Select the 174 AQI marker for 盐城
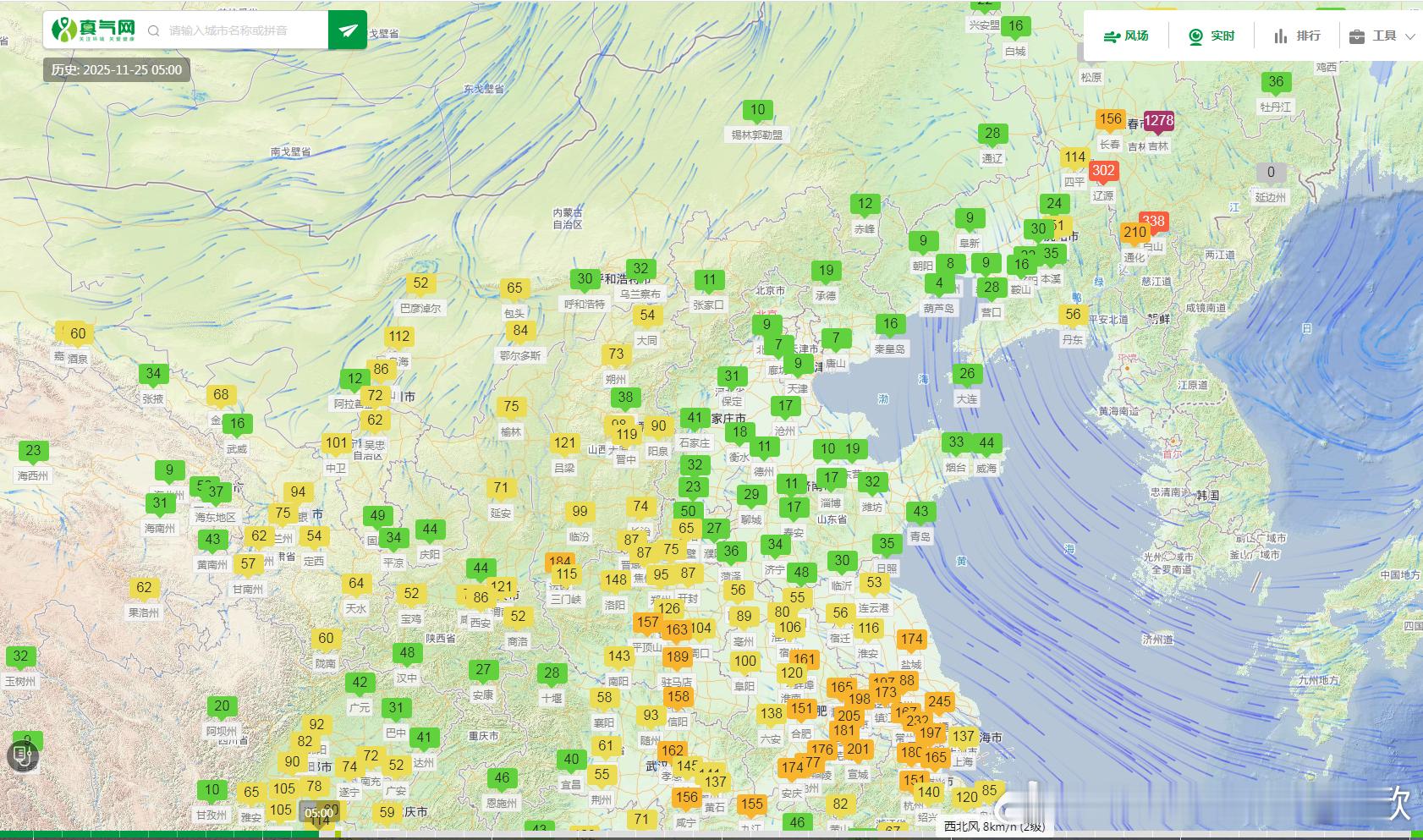This screenshot has width=1423, height=840. 911,640
